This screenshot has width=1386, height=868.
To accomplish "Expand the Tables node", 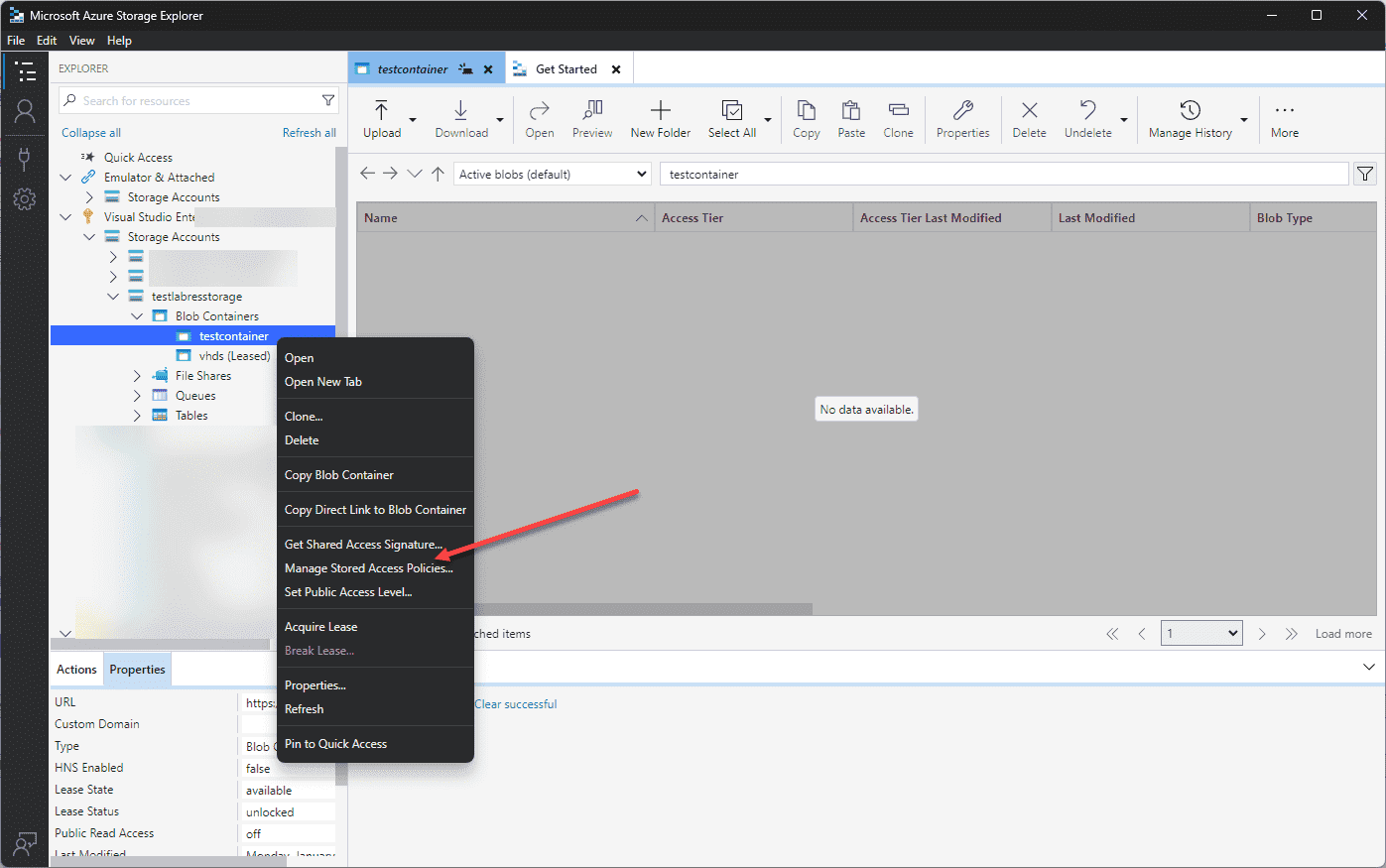I will coord(137,416).
